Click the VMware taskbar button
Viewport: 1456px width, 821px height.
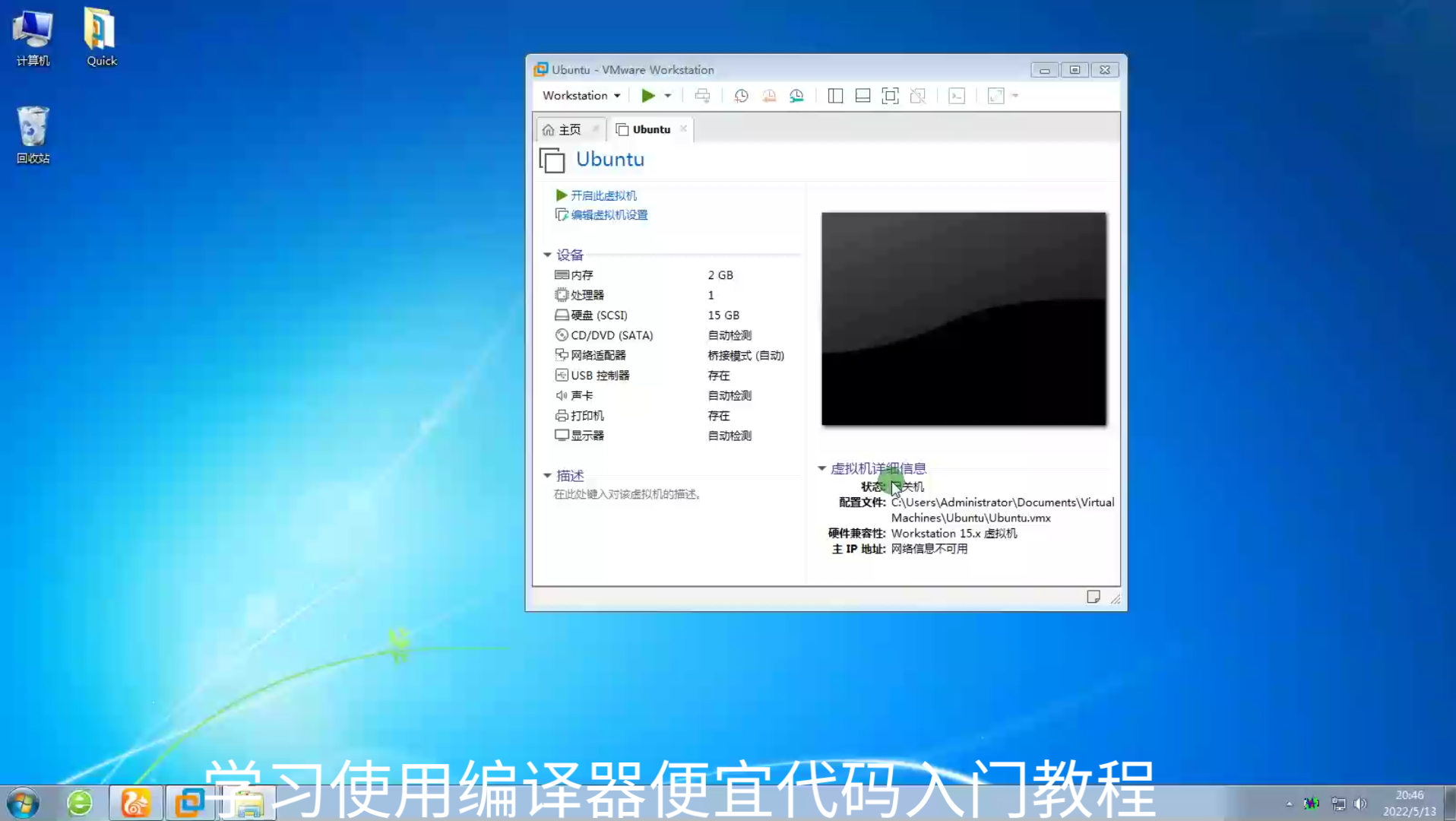[x=189, y=803]
